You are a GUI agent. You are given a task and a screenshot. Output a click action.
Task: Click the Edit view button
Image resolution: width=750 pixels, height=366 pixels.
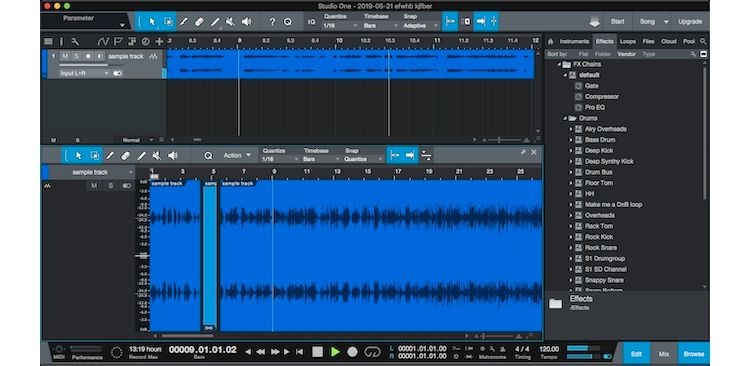click(x=636, y=354)
